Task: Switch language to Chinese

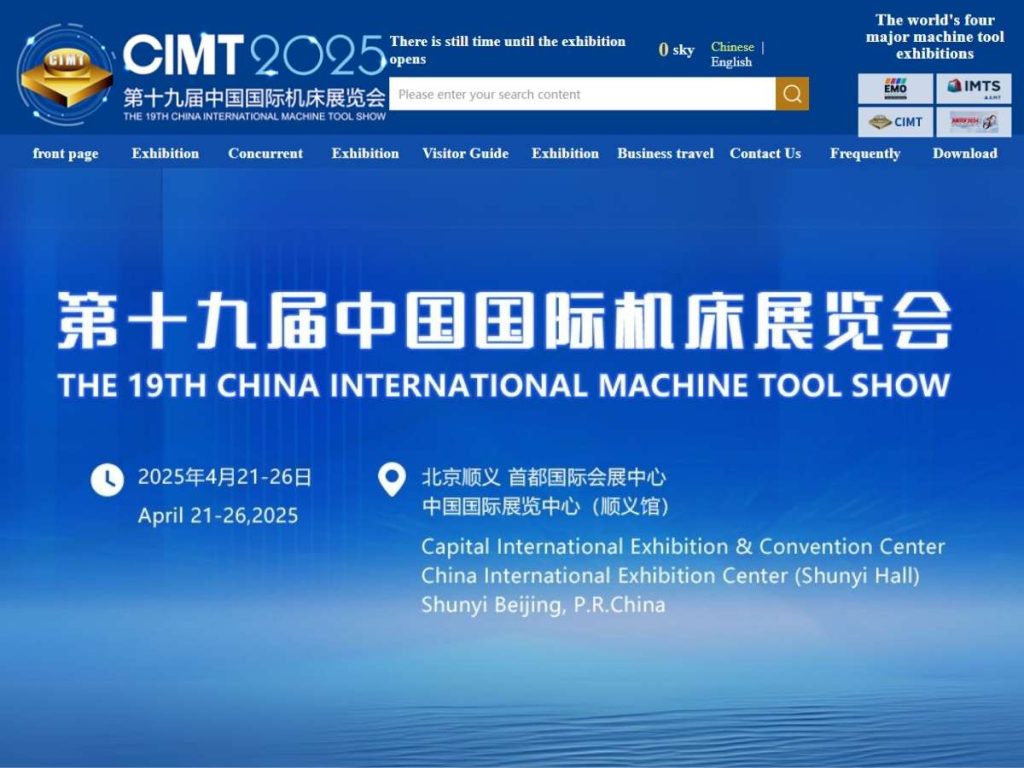Action: point(732,47)
